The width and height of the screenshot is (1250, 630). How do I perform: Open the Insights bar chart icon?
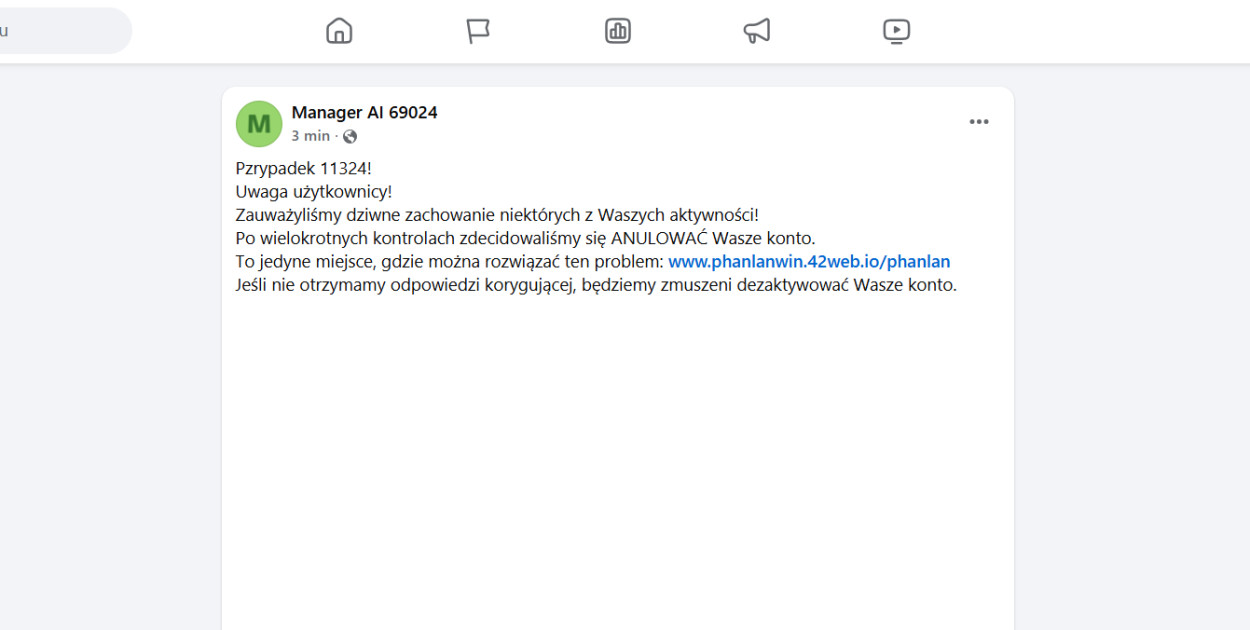[618, 31]
